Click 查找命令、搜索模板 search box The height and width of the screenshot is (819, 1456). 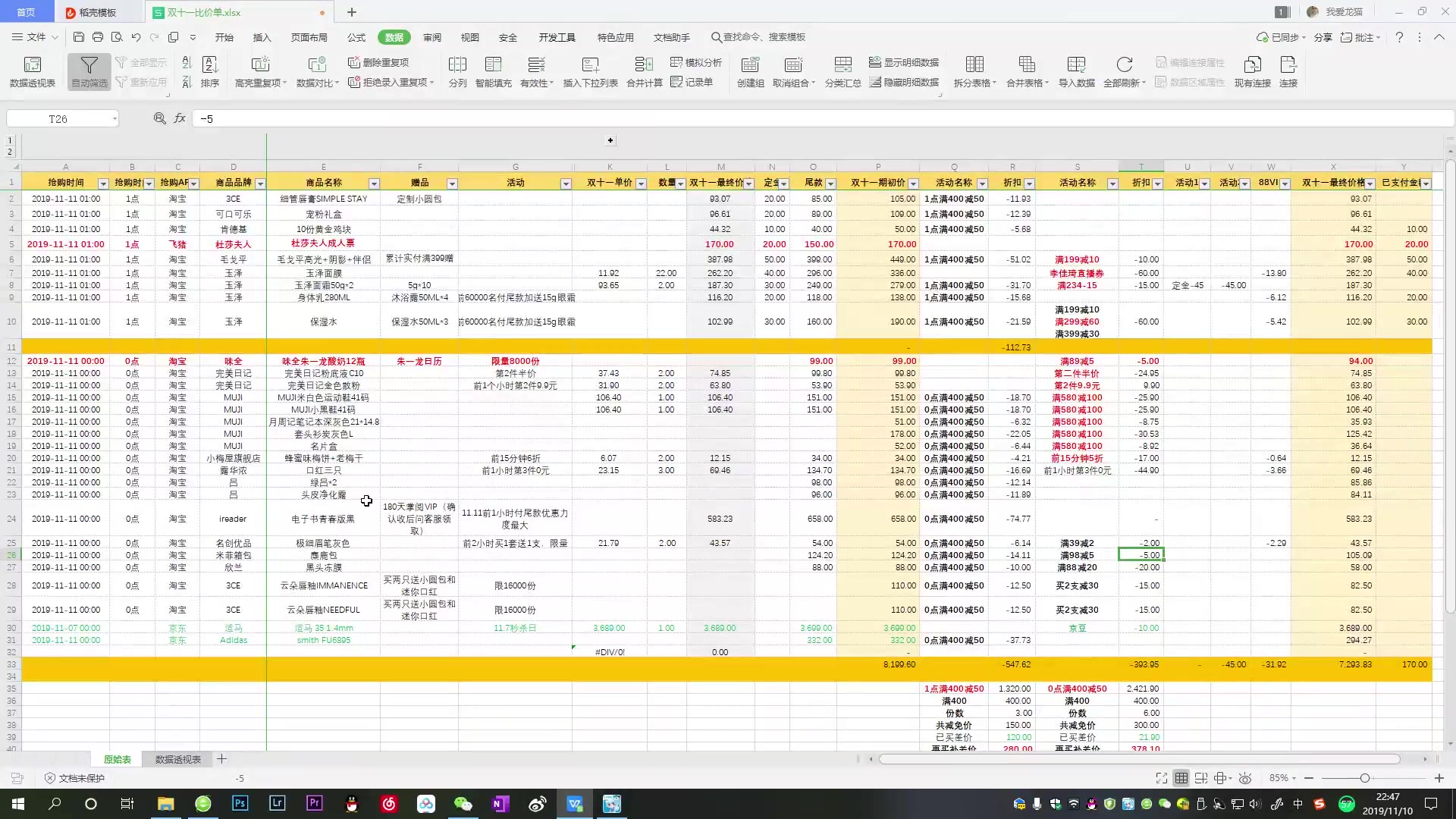coord(758,37)
